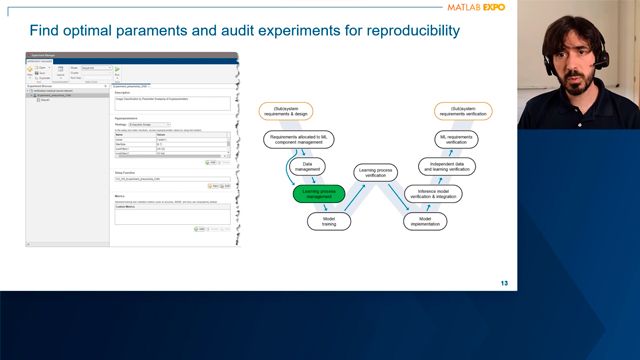Click inside the Description text box
640x360 pixels.
pyautogui.click(x=172, y=103)
